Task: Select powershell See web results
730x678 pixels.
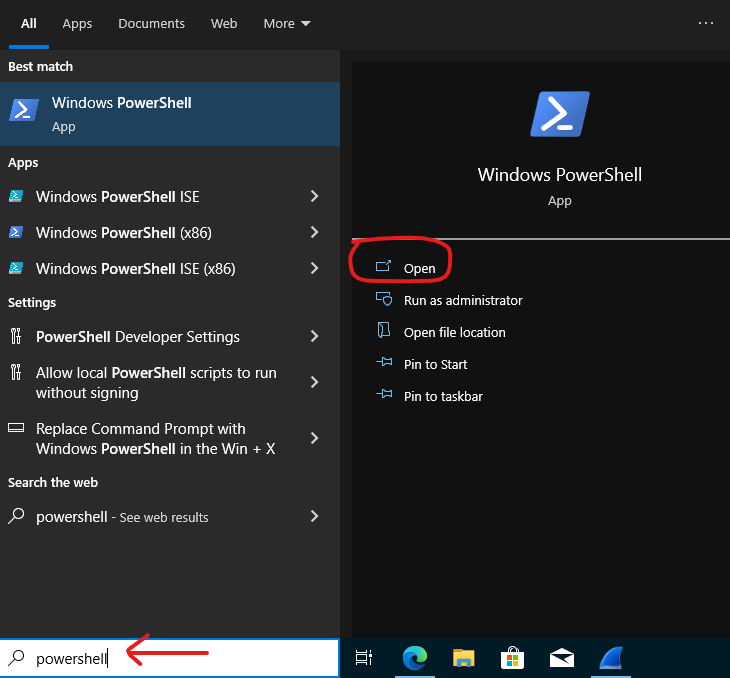Action: click(x=170, y=517)
